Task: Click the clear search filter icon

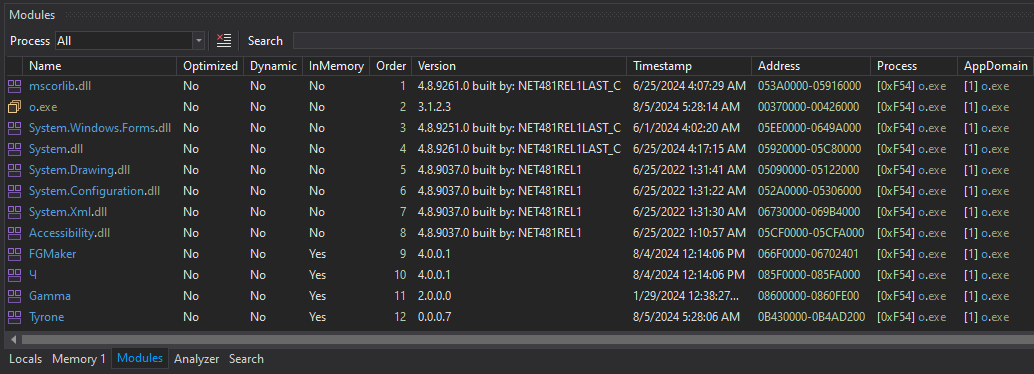Action: coord(224,41)
